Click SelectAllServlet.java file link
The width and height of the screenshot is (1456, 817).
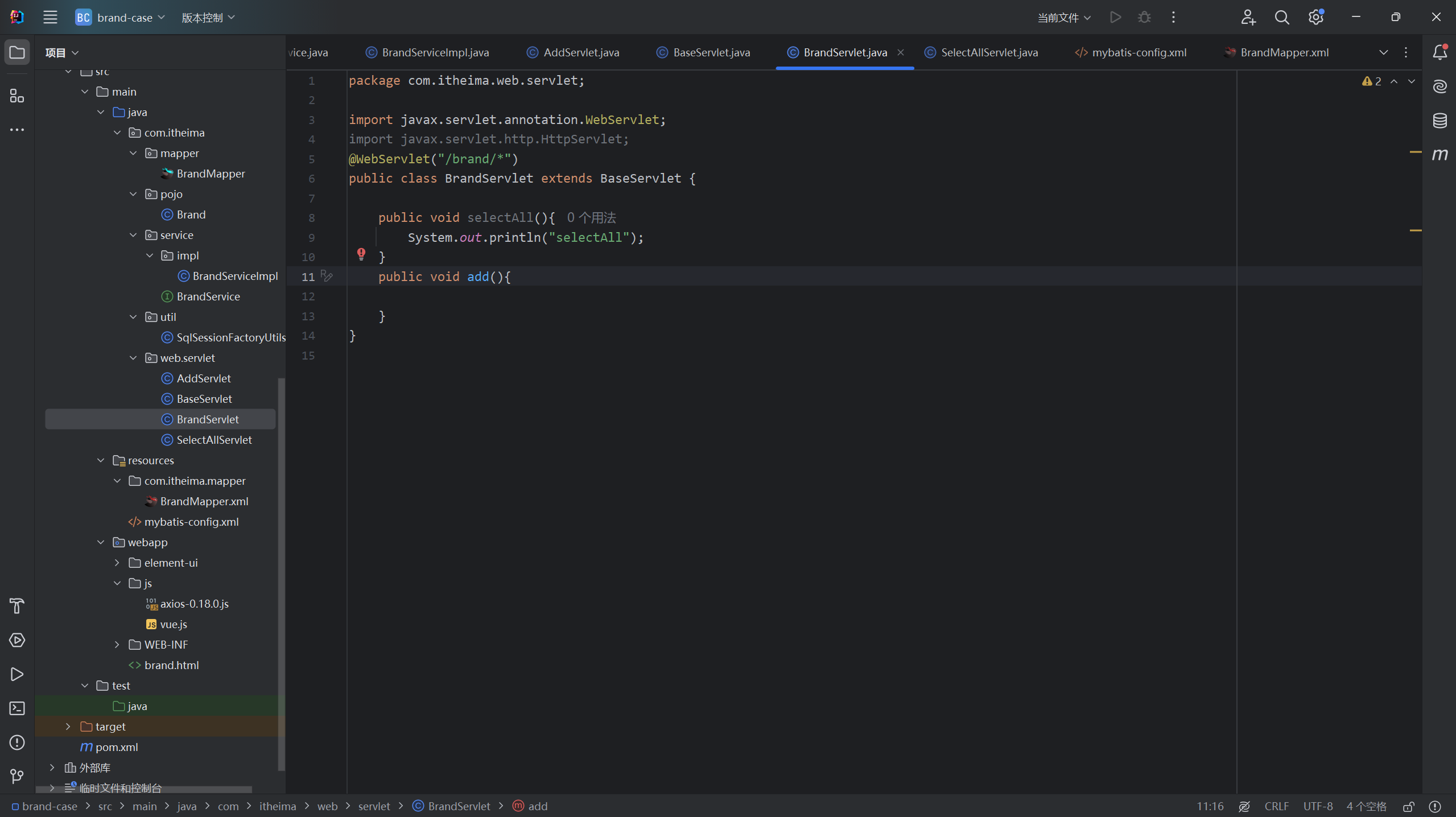pos(989,52)
